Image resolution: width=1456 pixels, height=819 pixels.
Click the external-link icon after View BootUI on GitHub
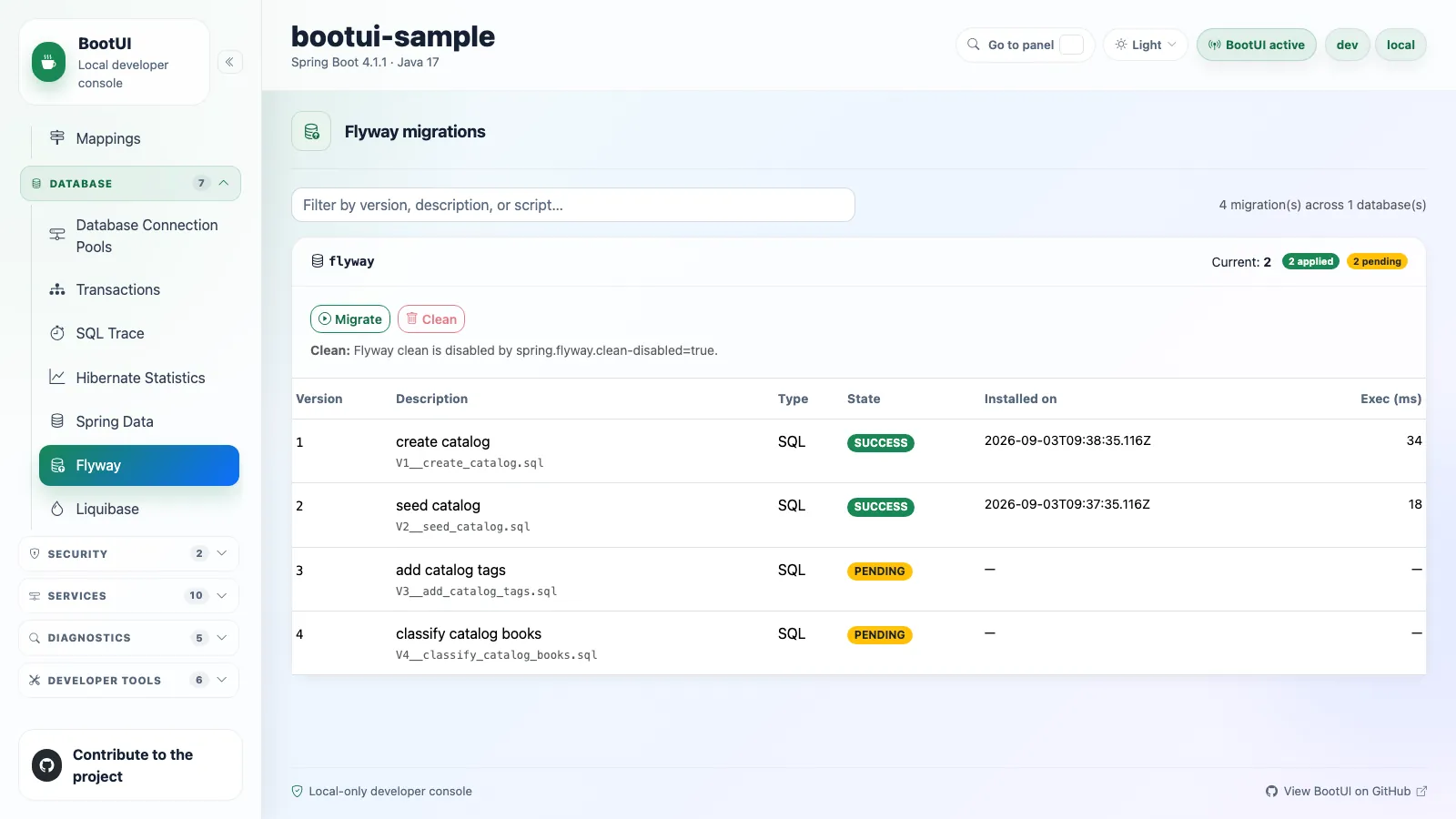(1422, 792)
